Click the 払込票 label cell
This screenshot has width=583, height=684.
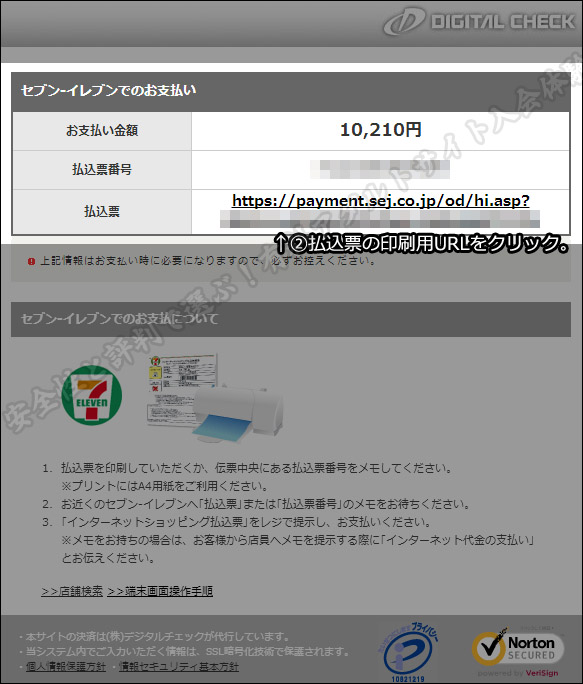pyautogui.click(x=102, y=212)
